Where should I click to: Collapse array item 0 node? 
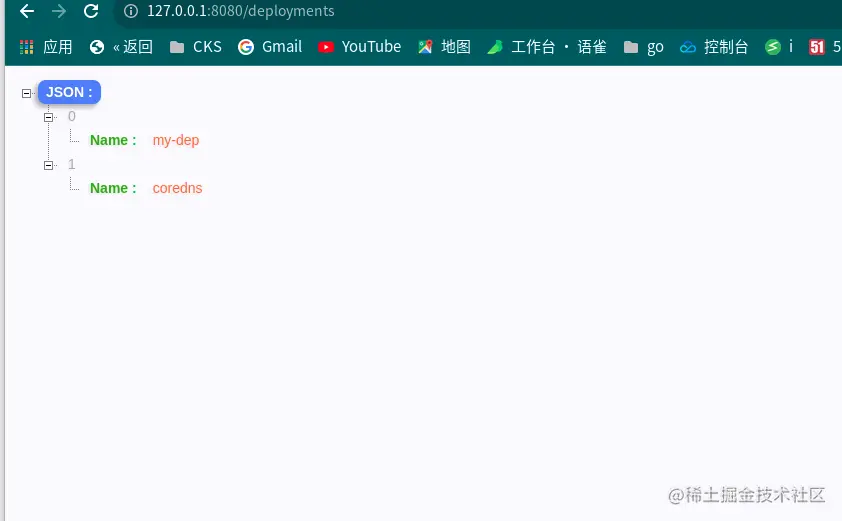tap(48, 117)
